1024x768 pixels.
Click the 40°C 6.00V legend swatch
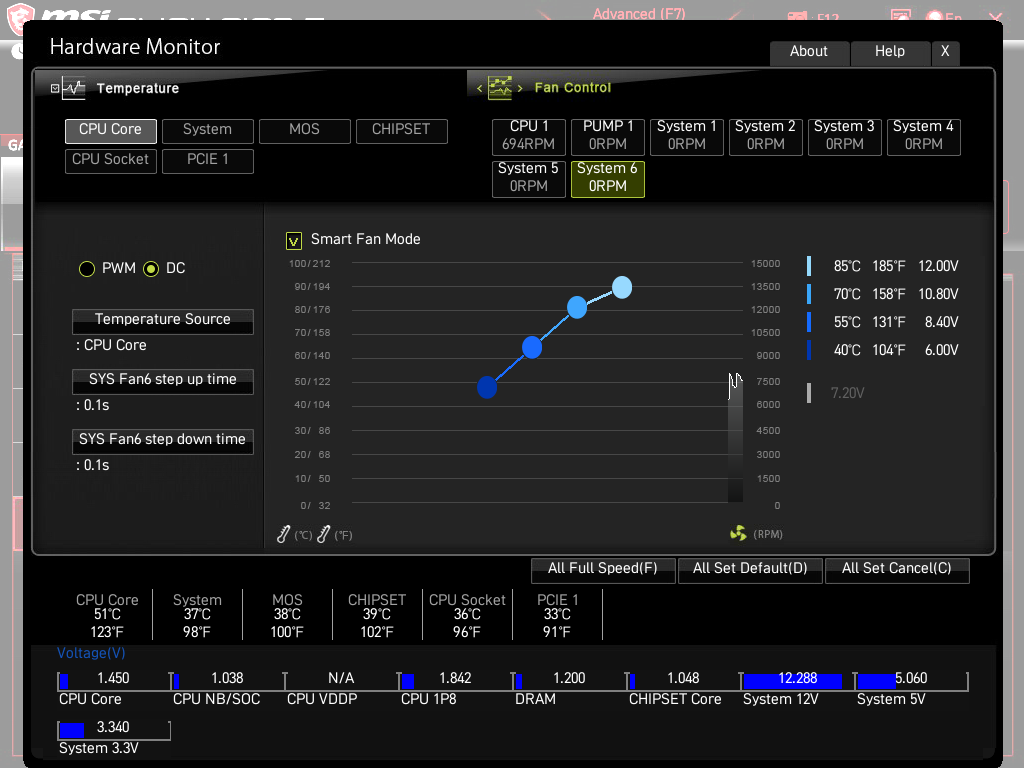(x=809, y=350)
